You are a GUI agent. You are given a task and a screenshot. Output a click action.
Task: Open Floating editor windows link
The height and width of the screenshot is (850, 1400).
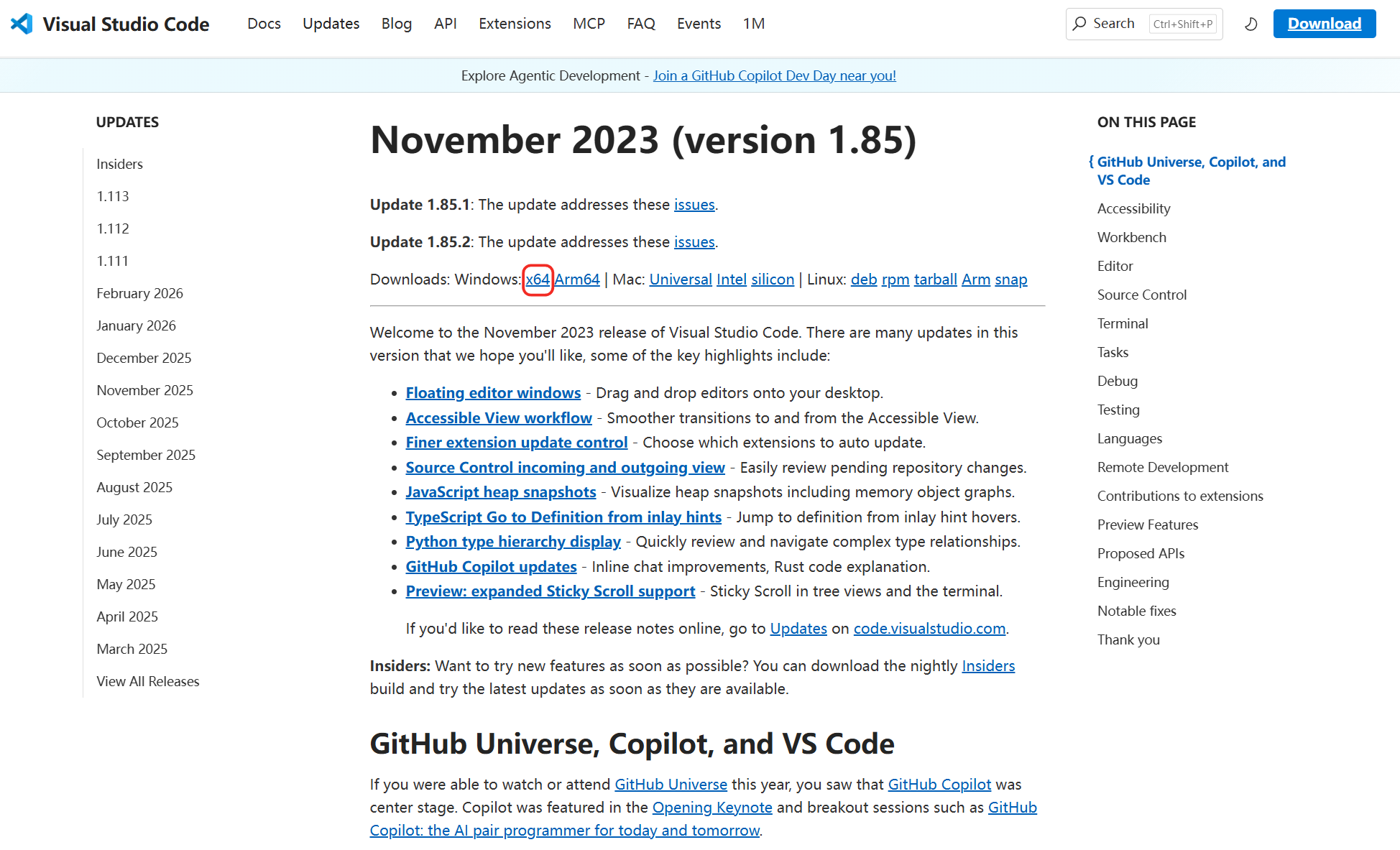coord(493,393)
